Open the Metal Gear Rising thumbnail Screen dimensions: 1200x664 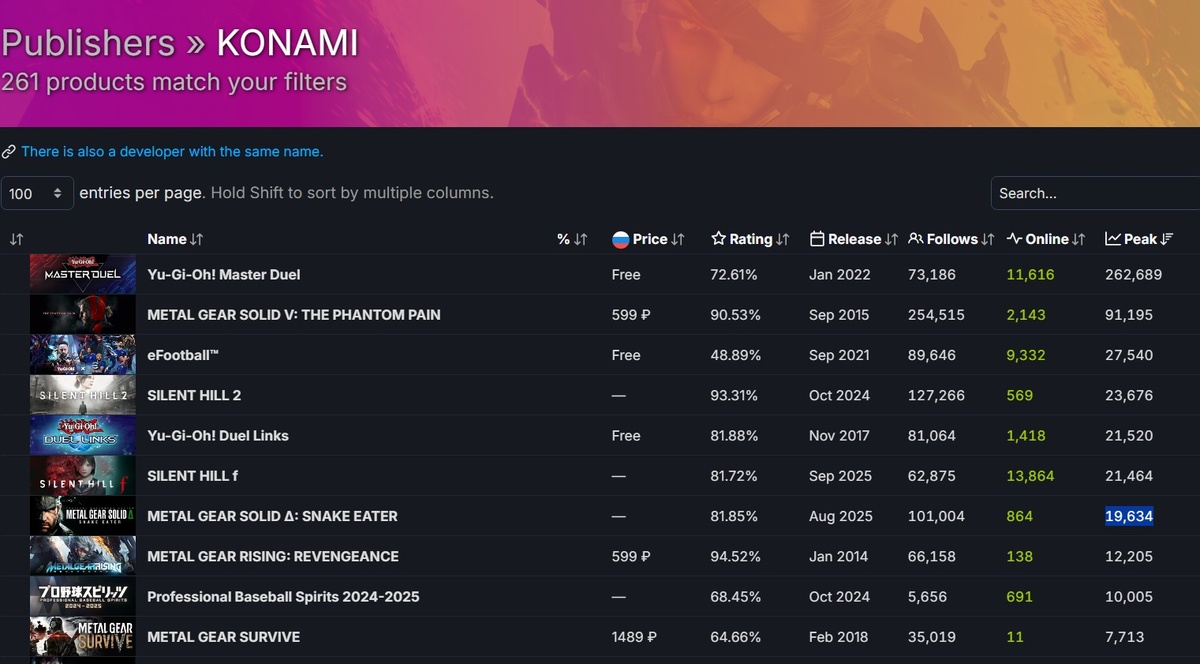point(83,556)
